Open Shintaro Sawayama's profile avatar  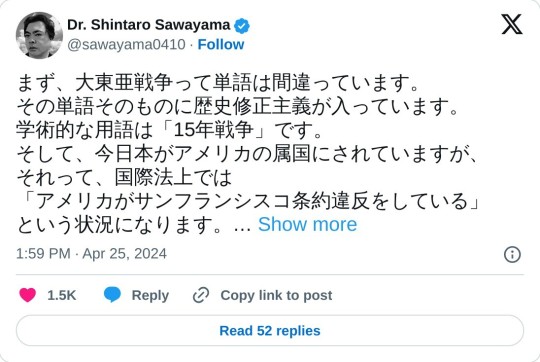coord(39,35)
